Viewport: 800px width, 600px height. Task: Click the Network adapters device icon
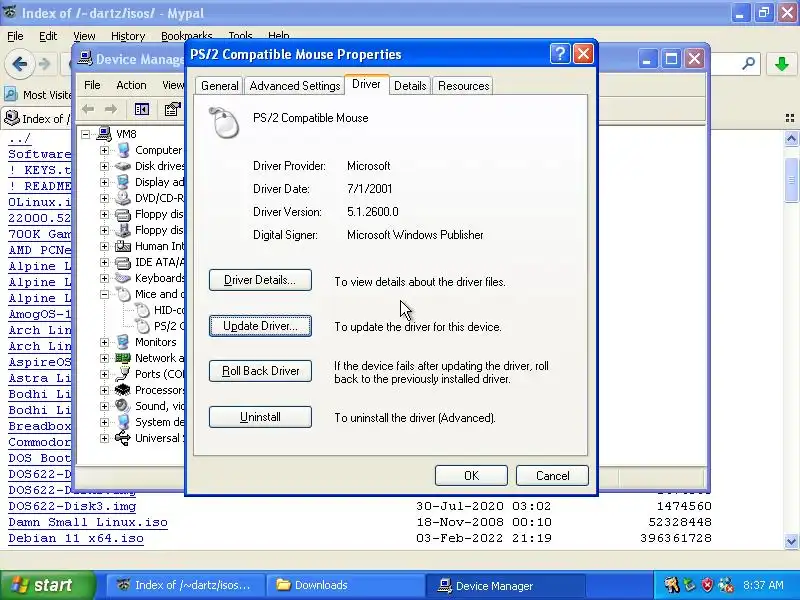(x=122, y=358)
